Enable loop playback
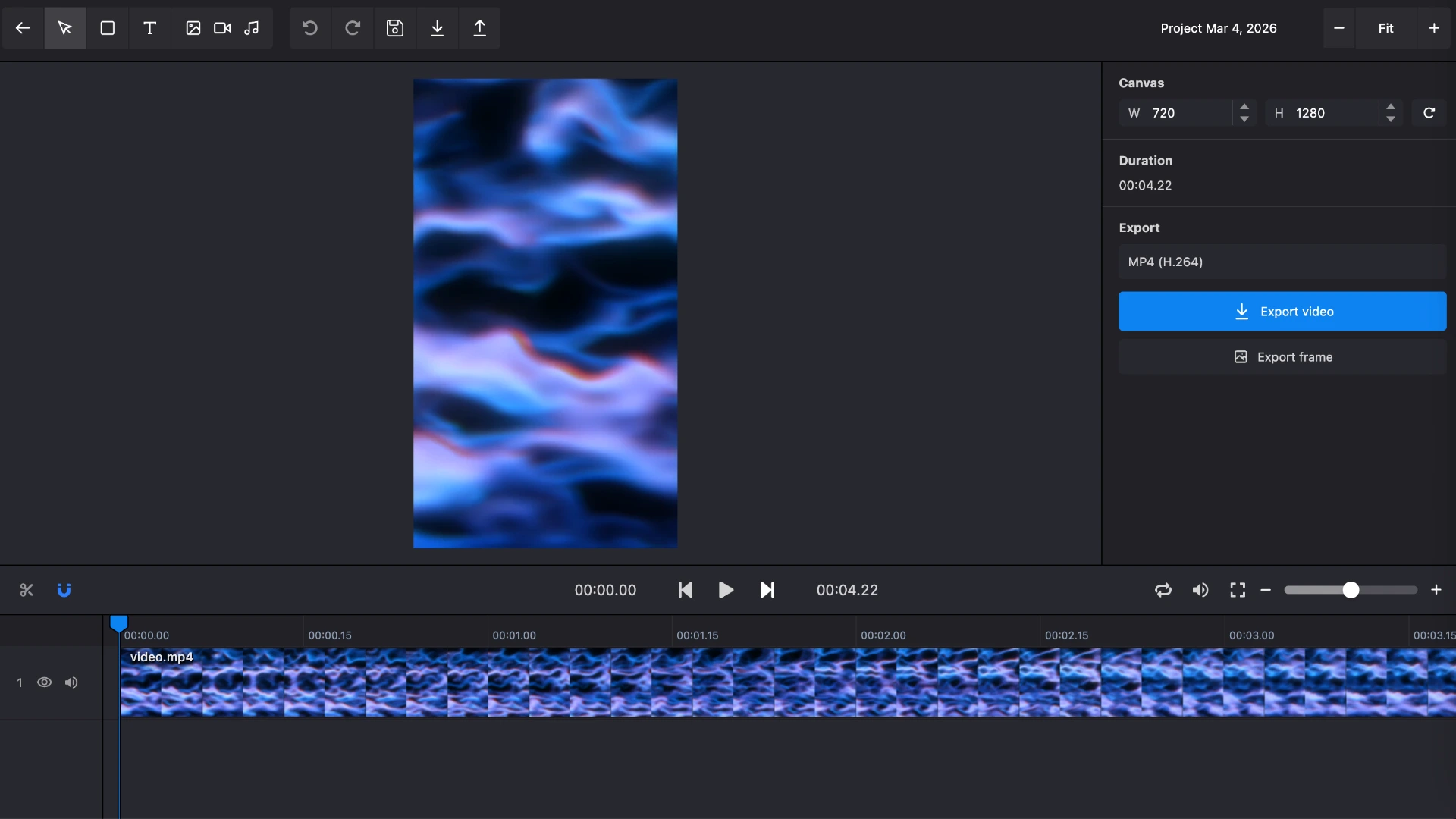Viewport: 1456px width, 819px height. point(1163,590)
